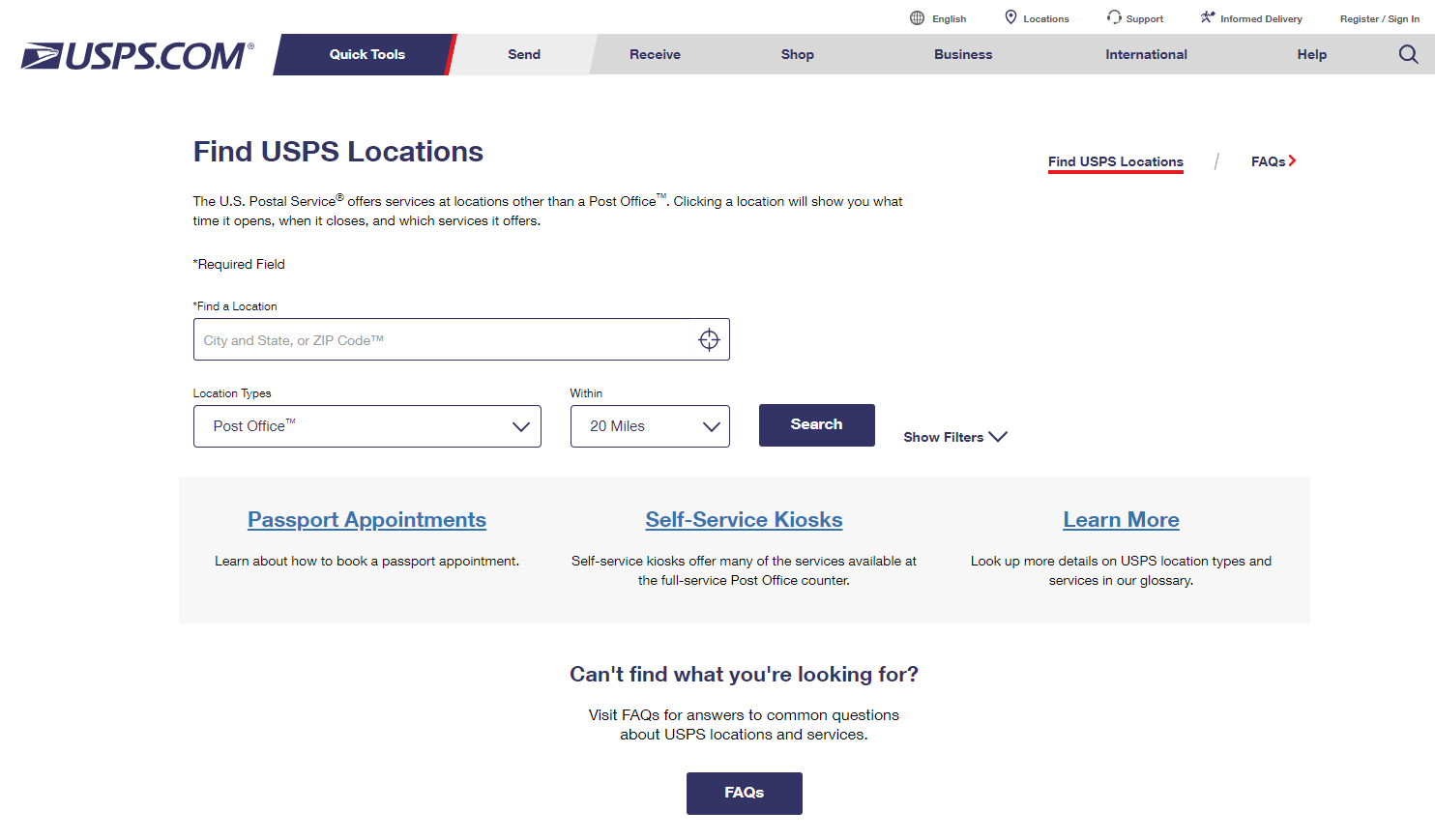Click the Support headset icon
Screen dimensions: 1435x840
click(1114, 17)
